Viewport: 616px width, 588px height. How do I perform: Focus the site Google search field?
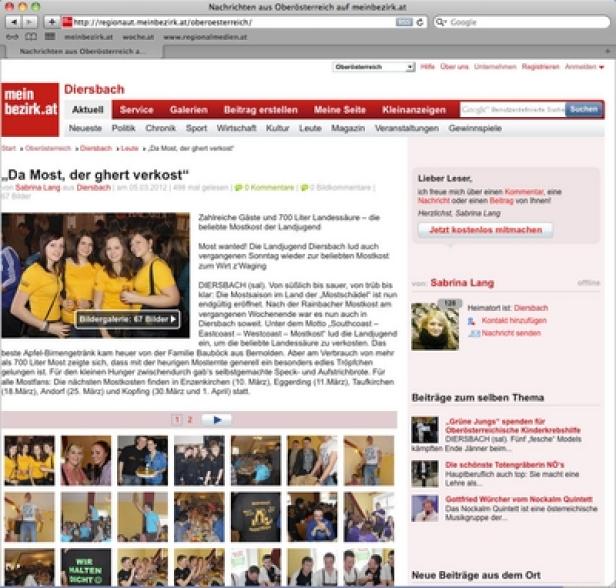(513, 110)
